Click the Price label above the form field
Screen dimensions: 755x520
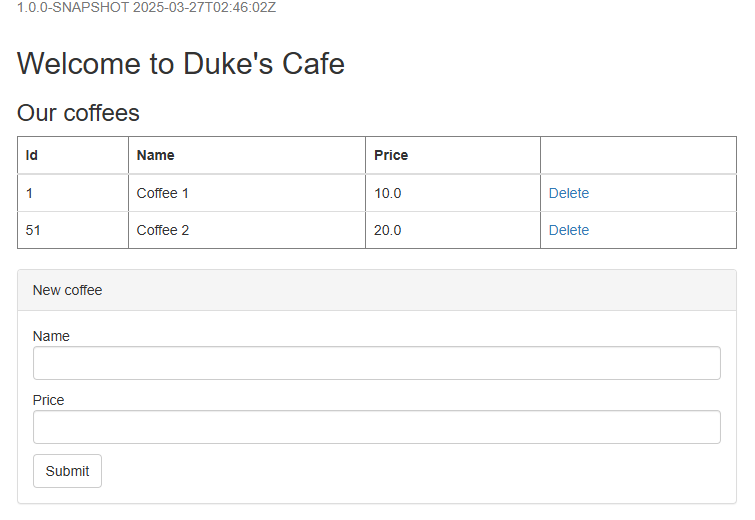pyautogui.click(x=48, y=400)
